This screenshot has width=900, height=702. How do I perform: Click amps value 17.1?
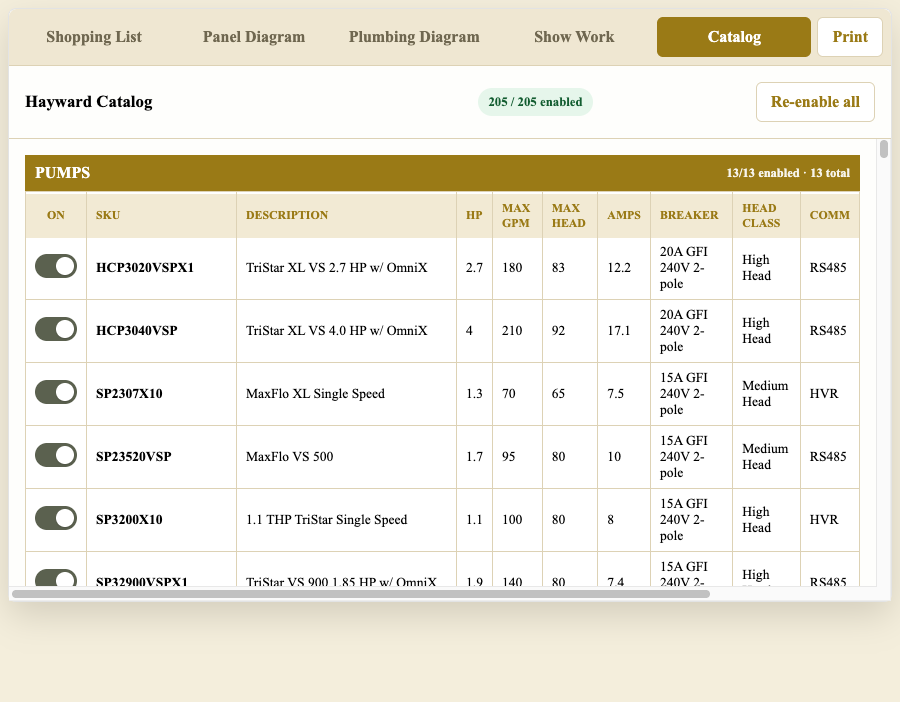[619, 331]
